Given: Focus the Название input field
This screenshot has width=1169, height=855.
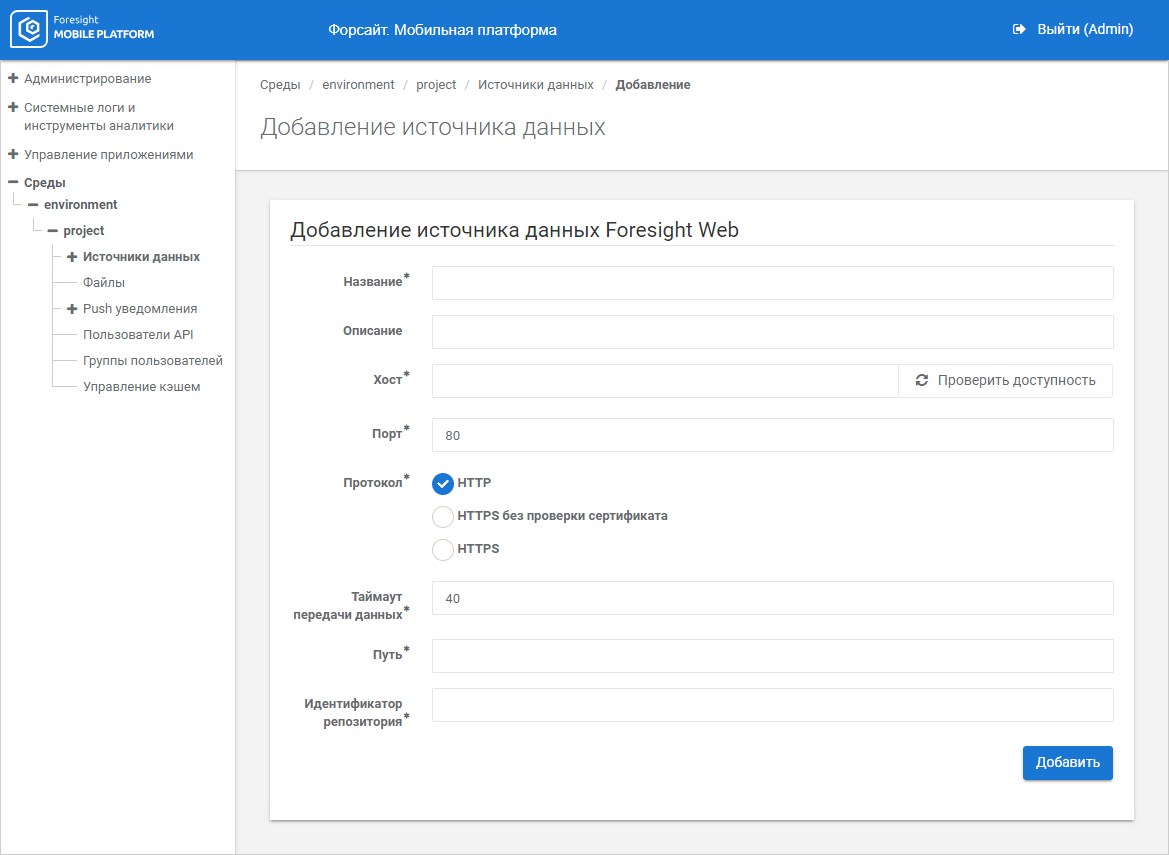Looking at the screenshot, I should coord(772,283).
